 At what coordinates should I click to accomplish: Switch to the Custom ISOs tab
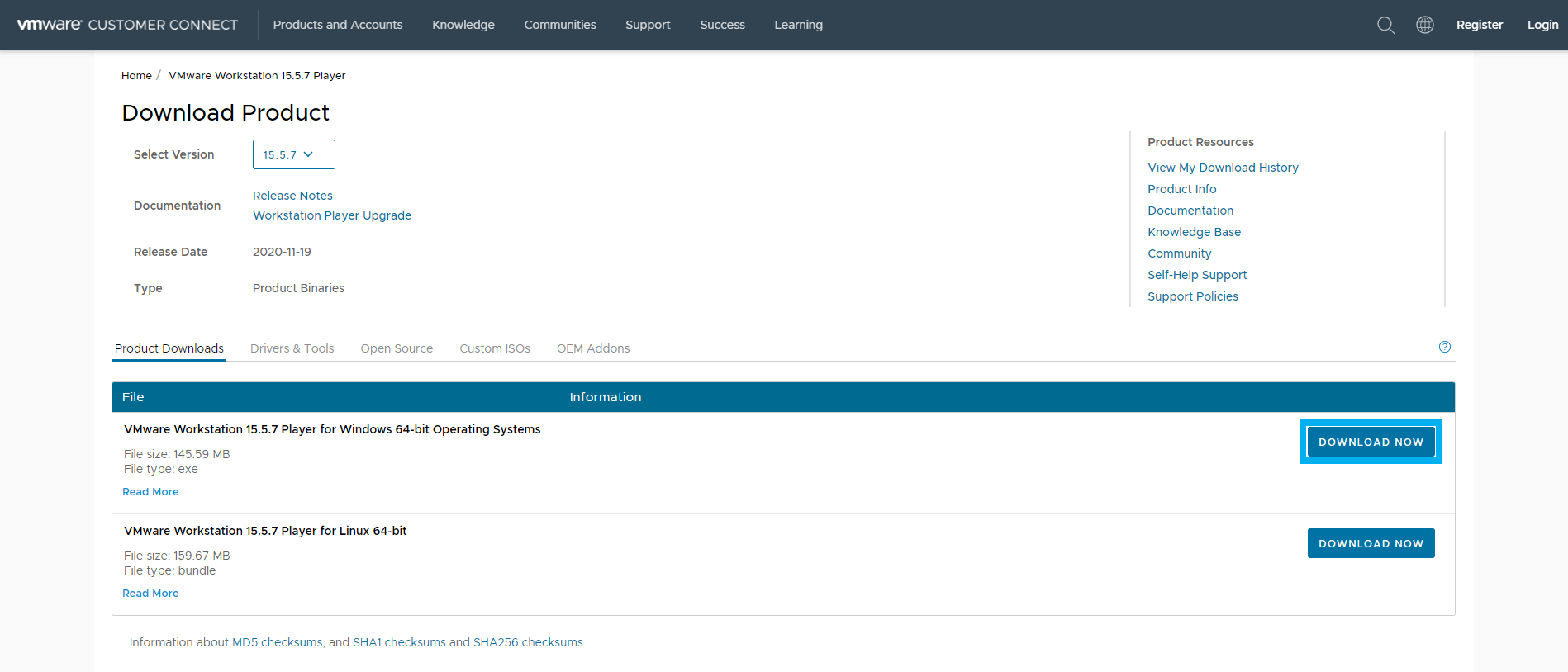pos(495,348)
